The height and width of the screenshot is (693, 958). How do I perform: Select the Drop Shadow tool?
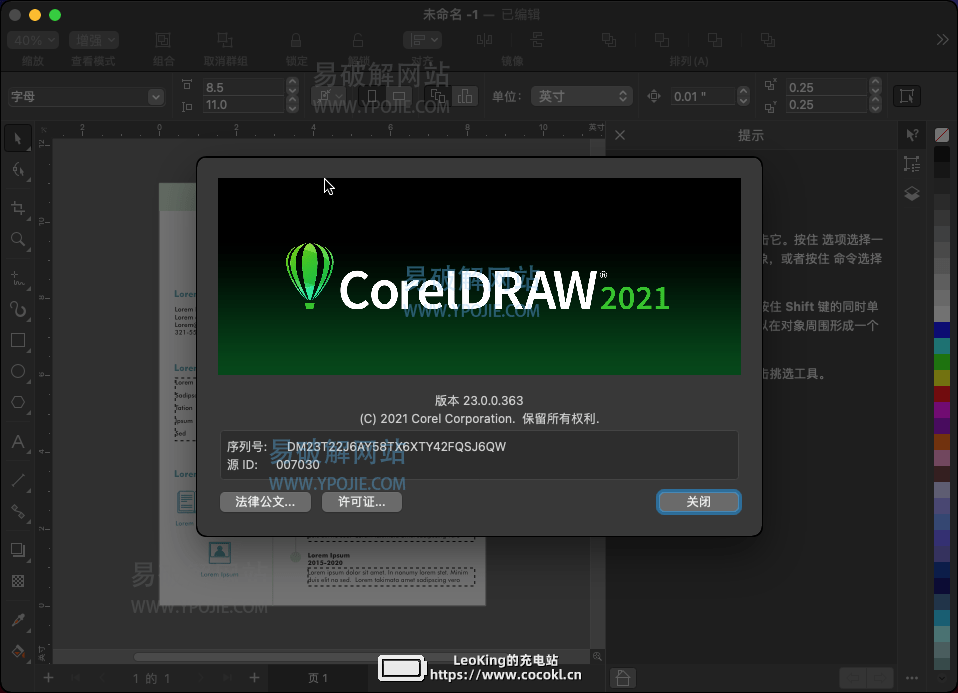(x=18, y=550)
